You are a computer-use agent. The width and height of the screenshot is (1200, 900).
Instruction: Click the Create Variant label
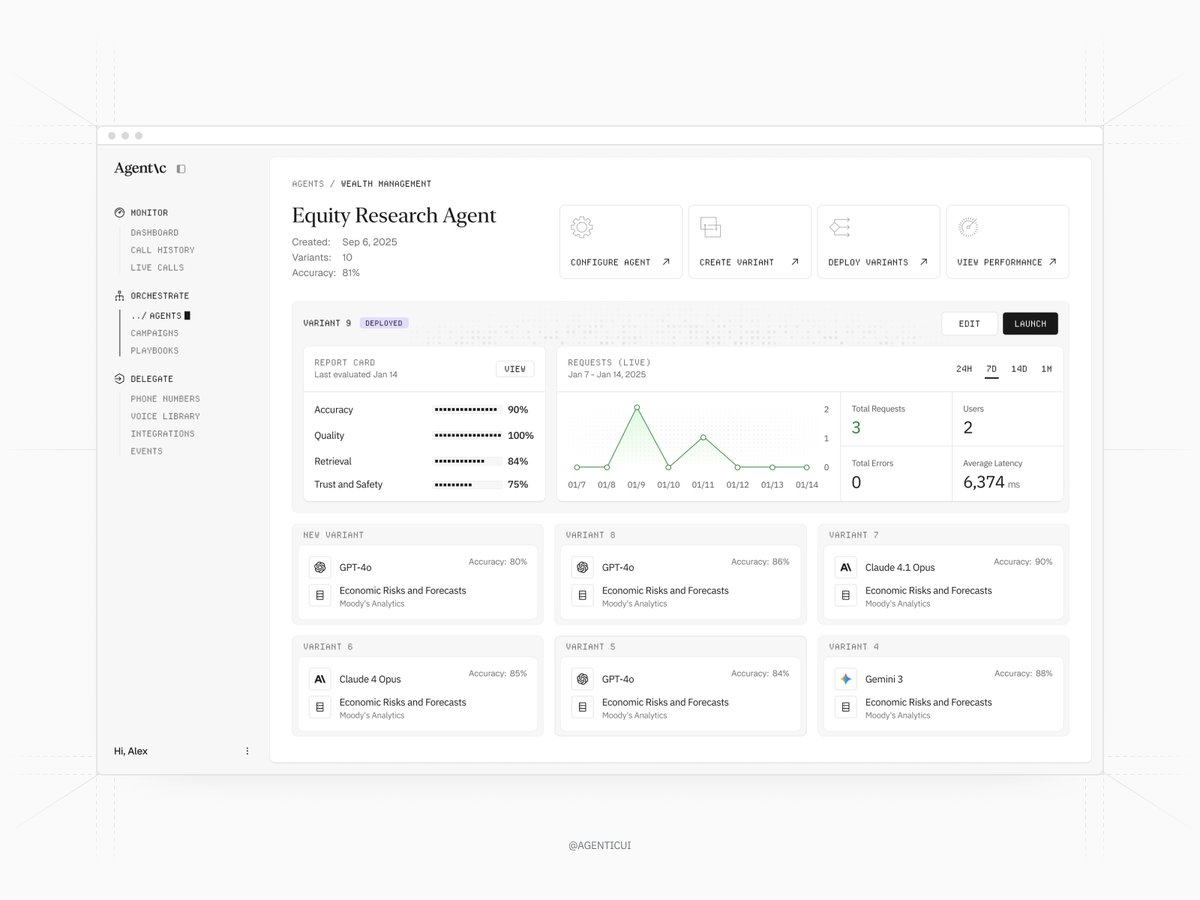click(x=737, y=262)
